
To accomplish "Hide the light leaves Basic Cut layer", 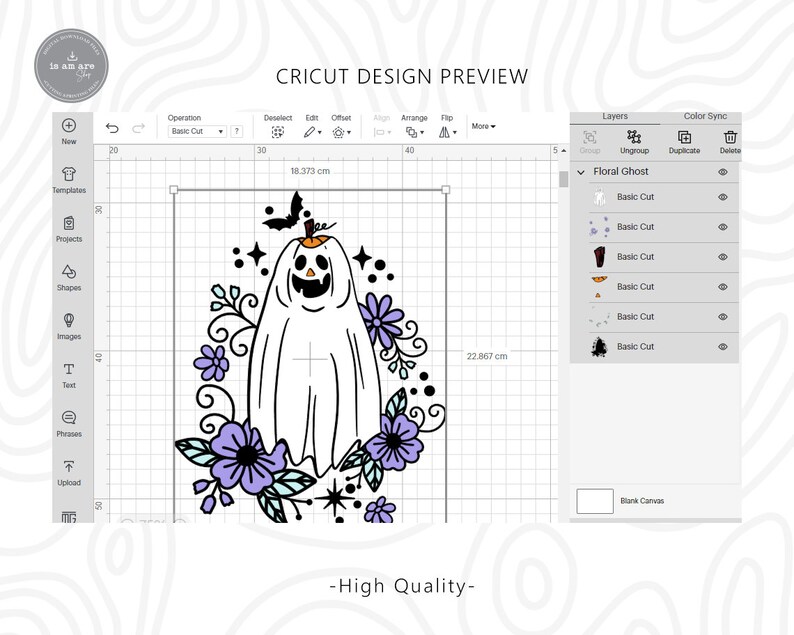I will (723, 316).
